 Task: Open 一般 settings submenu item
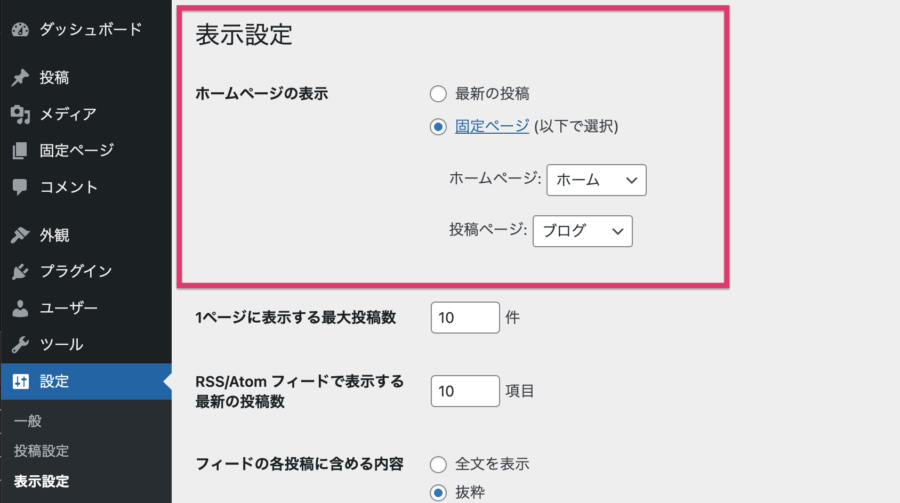(x=28, y=421)
